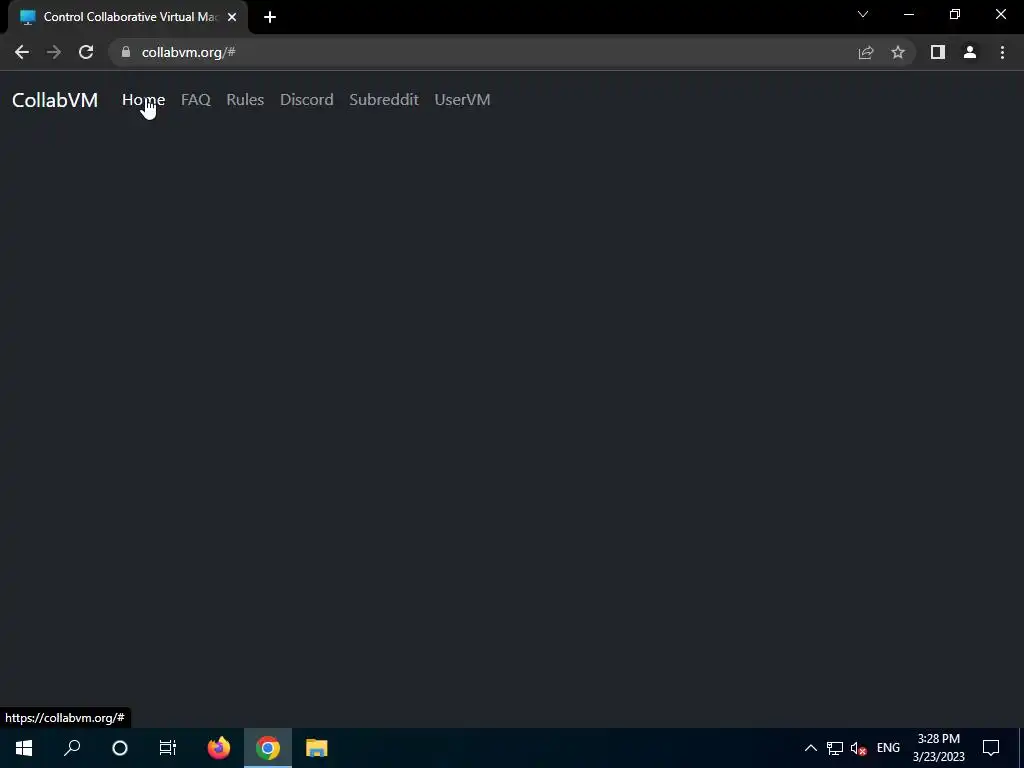Share this page using the share icon
The image size is (1024, 768).
coord(866,52)
